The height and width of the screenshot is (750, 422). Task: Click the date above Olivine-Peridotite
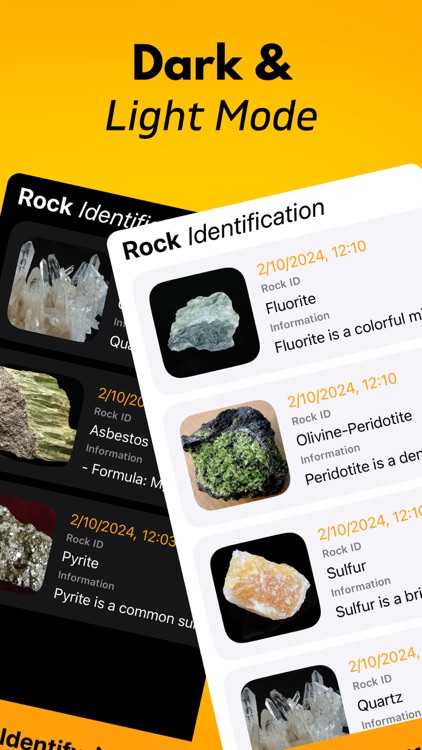coord(342,390)
